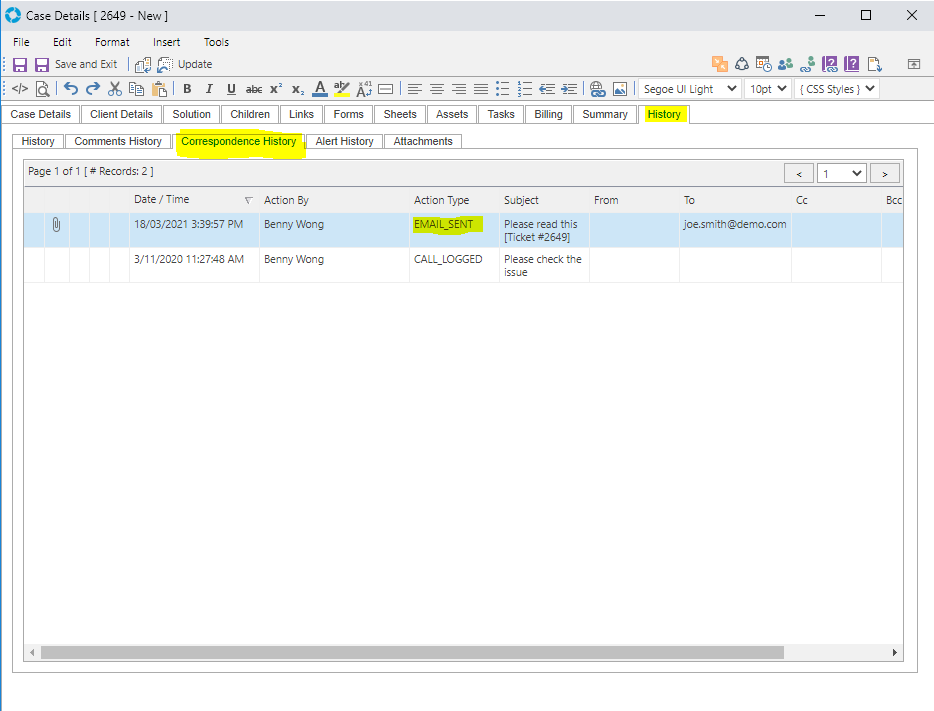Viewport: 934px width, 711px height.
Task: Select the joe.smith@demo.com cell
Action: pyautogui.click(x=735, y=230)
